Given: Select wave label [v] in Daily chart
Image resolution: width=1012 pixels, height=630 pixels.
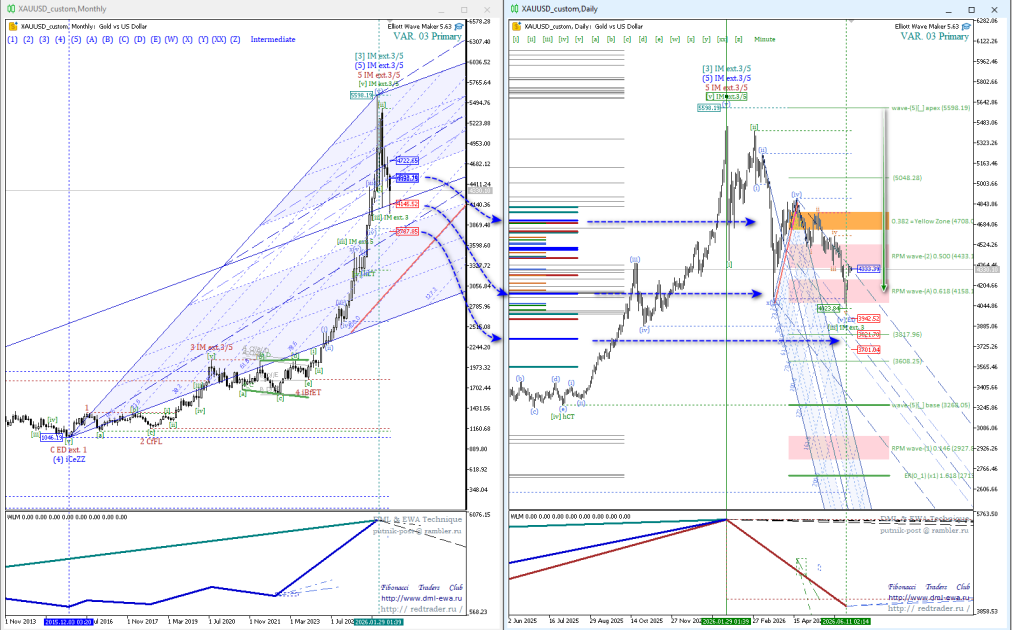Looking at the screenshot, I should point(579,39).
